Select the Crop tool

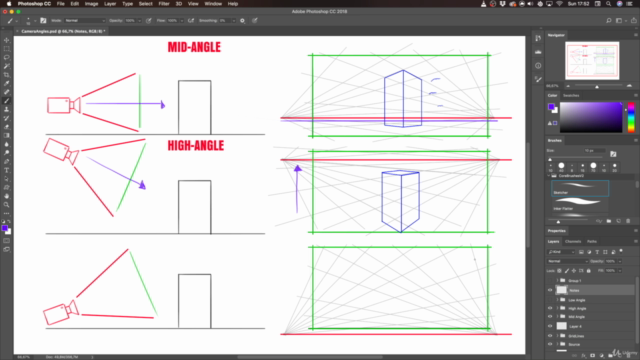pos(7,75)
